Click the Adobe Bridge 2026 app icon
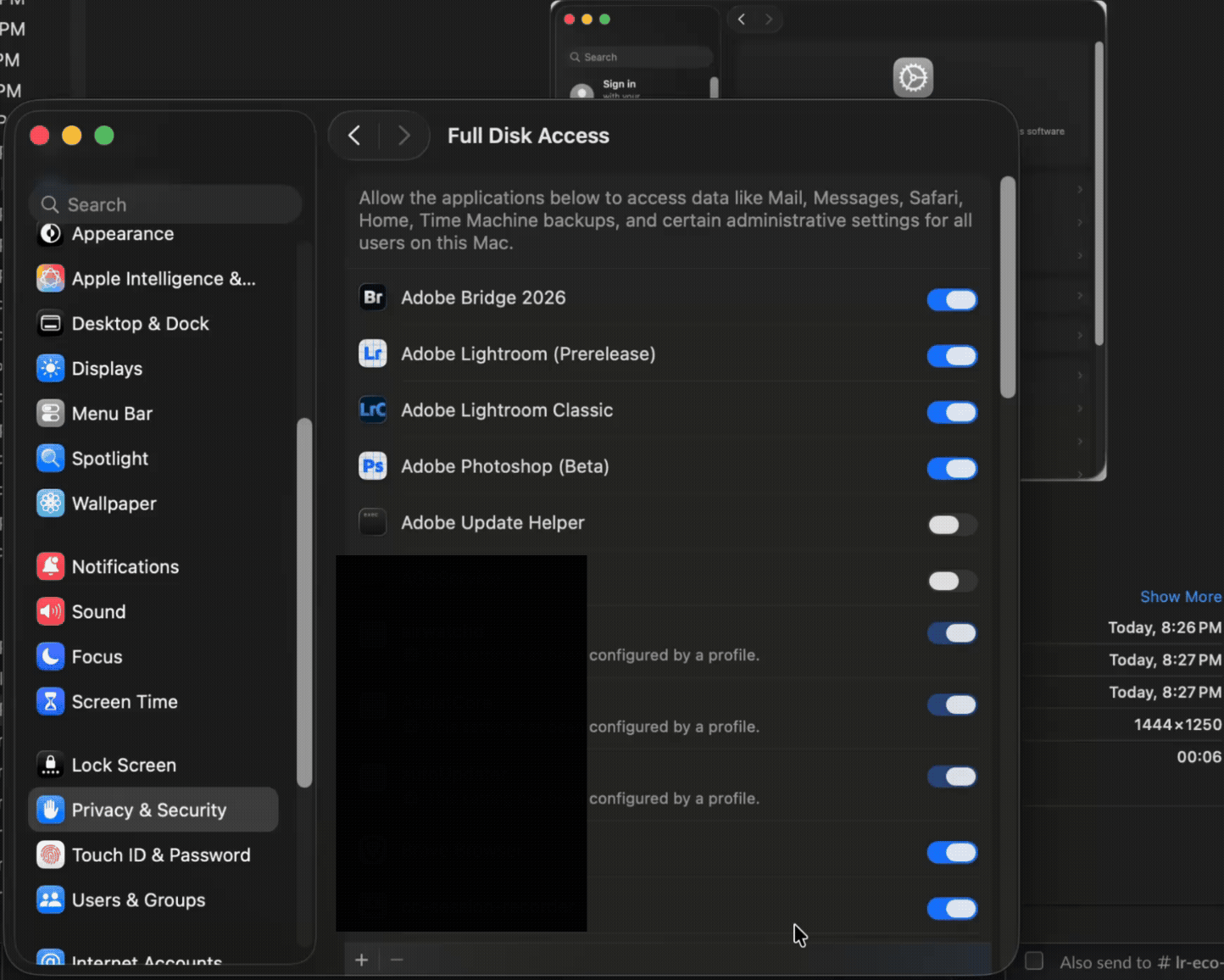 pyautogui.click(x=373, y=298)
